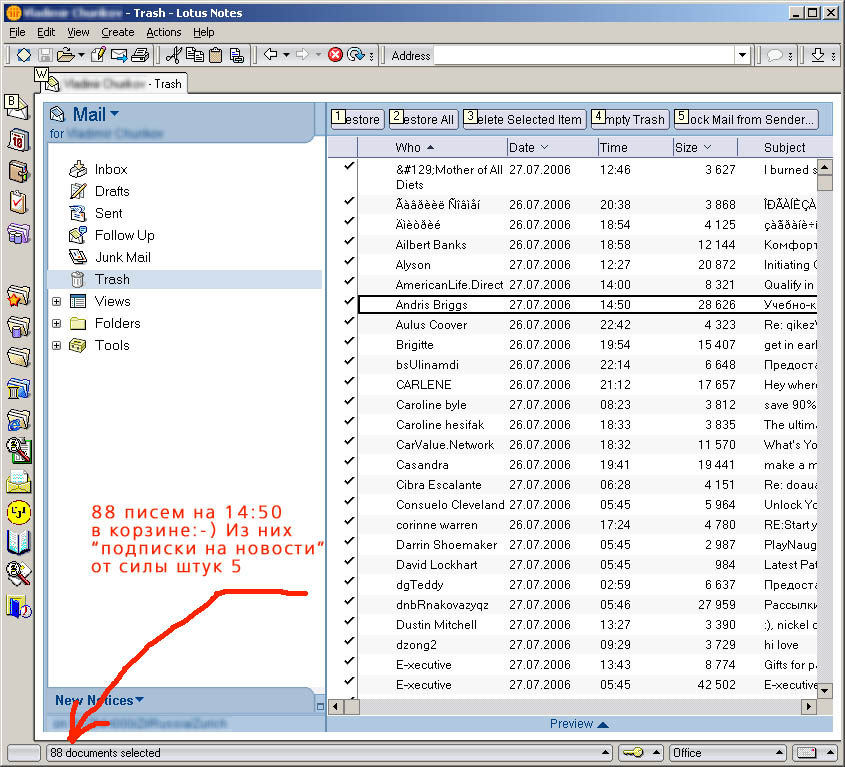Select the Inbox folder
Screen dimensions: 845x767
(x=110, y=169)
